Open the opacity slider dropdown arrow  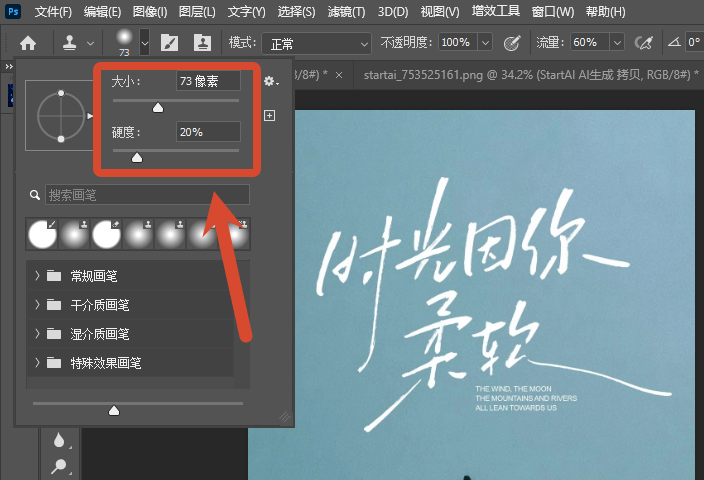pos(485,43)
